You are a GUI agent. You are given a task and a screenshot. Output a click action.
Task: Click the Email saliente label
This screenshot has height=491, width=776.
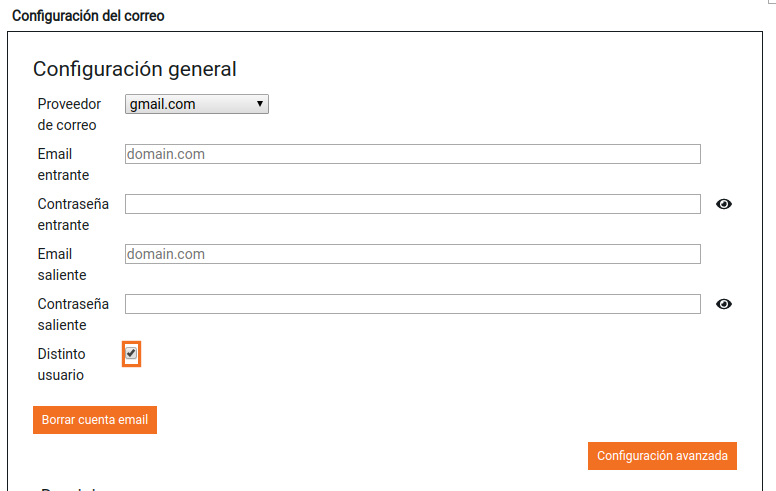click(x=62, y=264)
